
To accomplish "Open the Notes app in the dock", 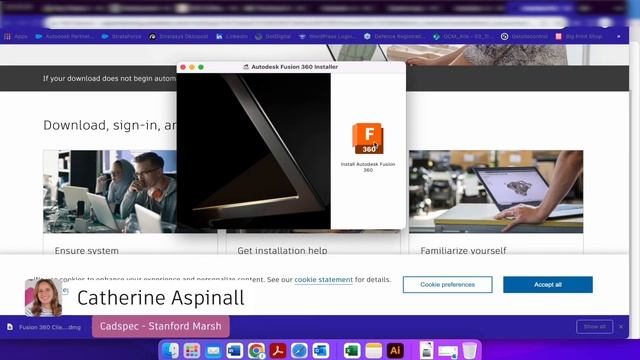I will click(373, 351).
